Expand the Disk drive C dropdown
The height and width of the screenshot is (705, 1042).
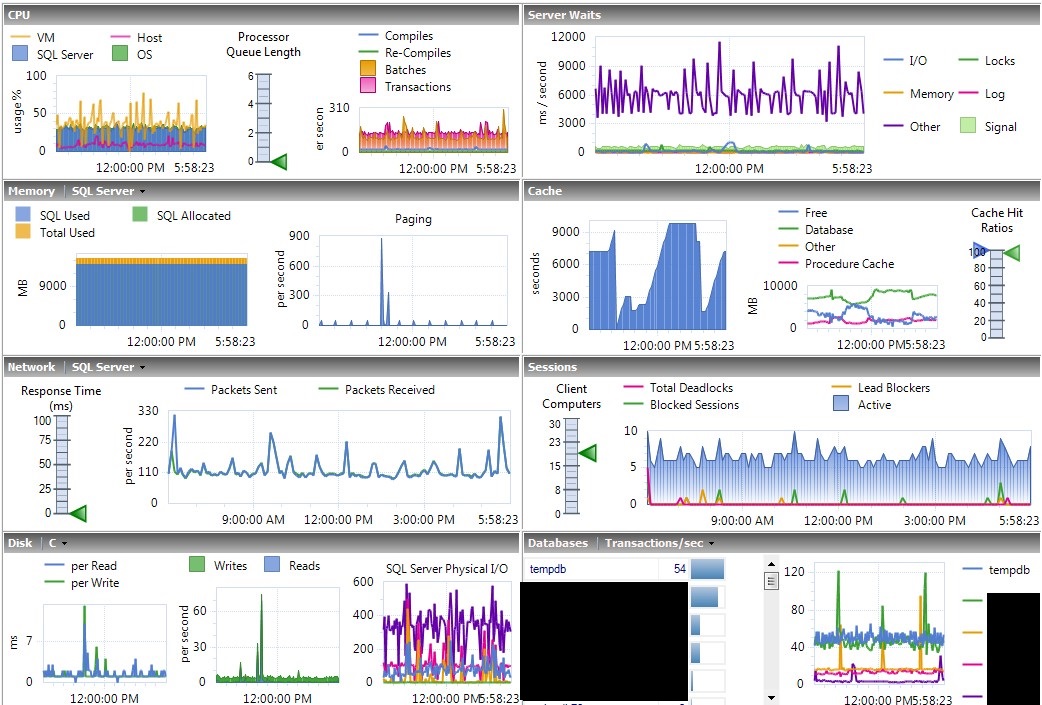pyautogui.click(x=59, y=543)
